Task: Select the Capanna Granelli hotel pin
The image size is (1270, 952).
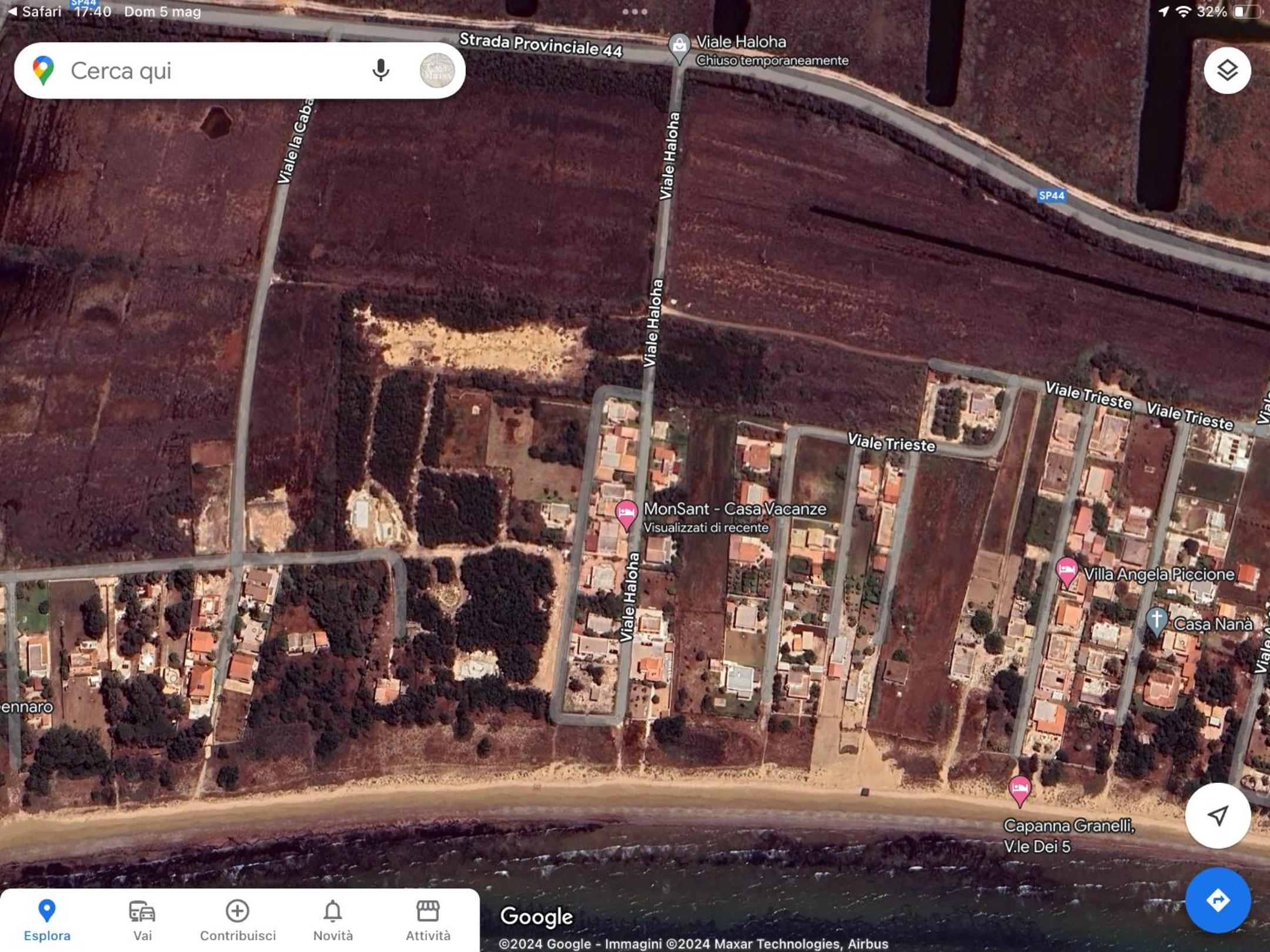Action: pos(1020,790)
